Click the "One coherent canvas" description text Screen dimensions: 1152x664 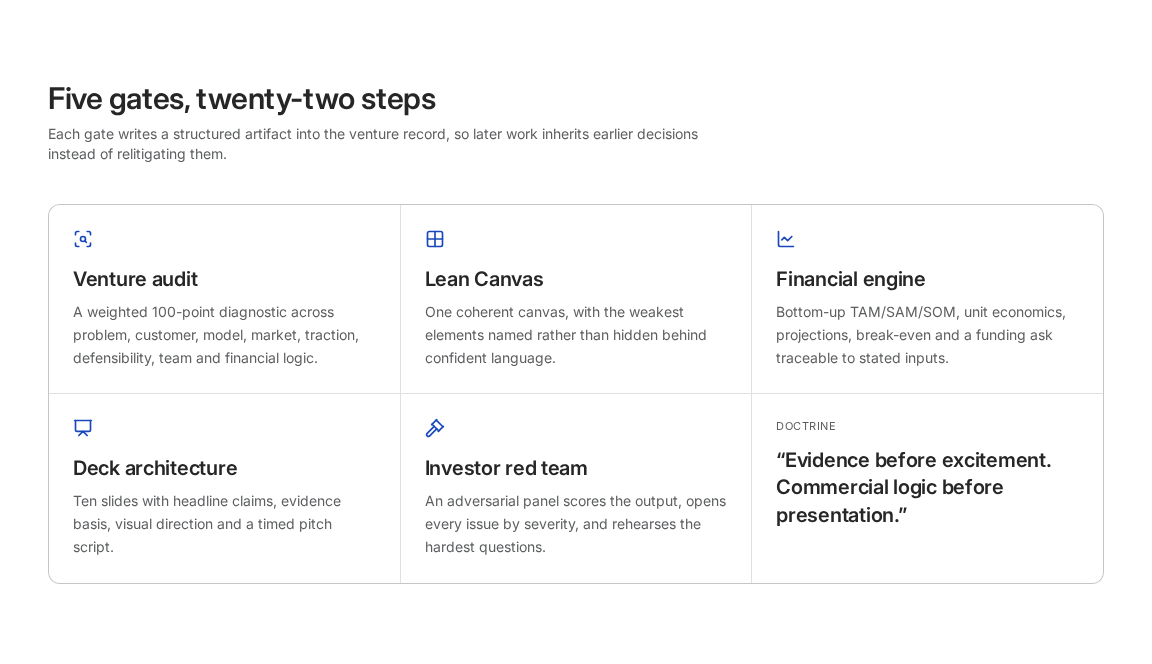pos(566,335)
